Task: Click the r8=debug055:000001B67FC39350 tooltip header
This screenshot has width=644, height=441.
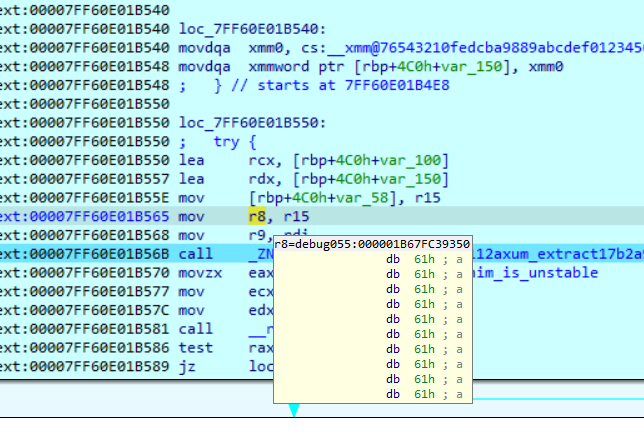Action: [373, 243]
